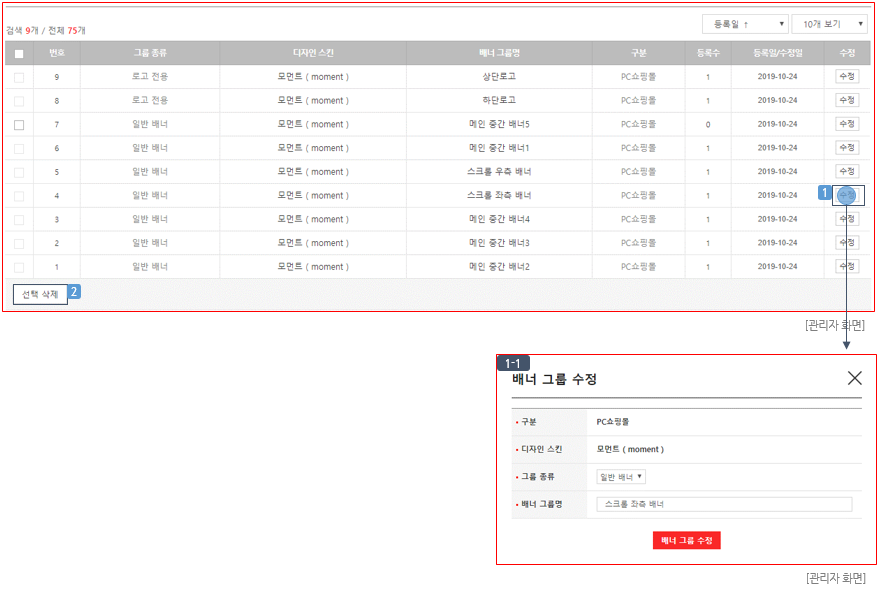
Task: Edit the 메인 중간 배너4 row
Action: click(847, 218)
